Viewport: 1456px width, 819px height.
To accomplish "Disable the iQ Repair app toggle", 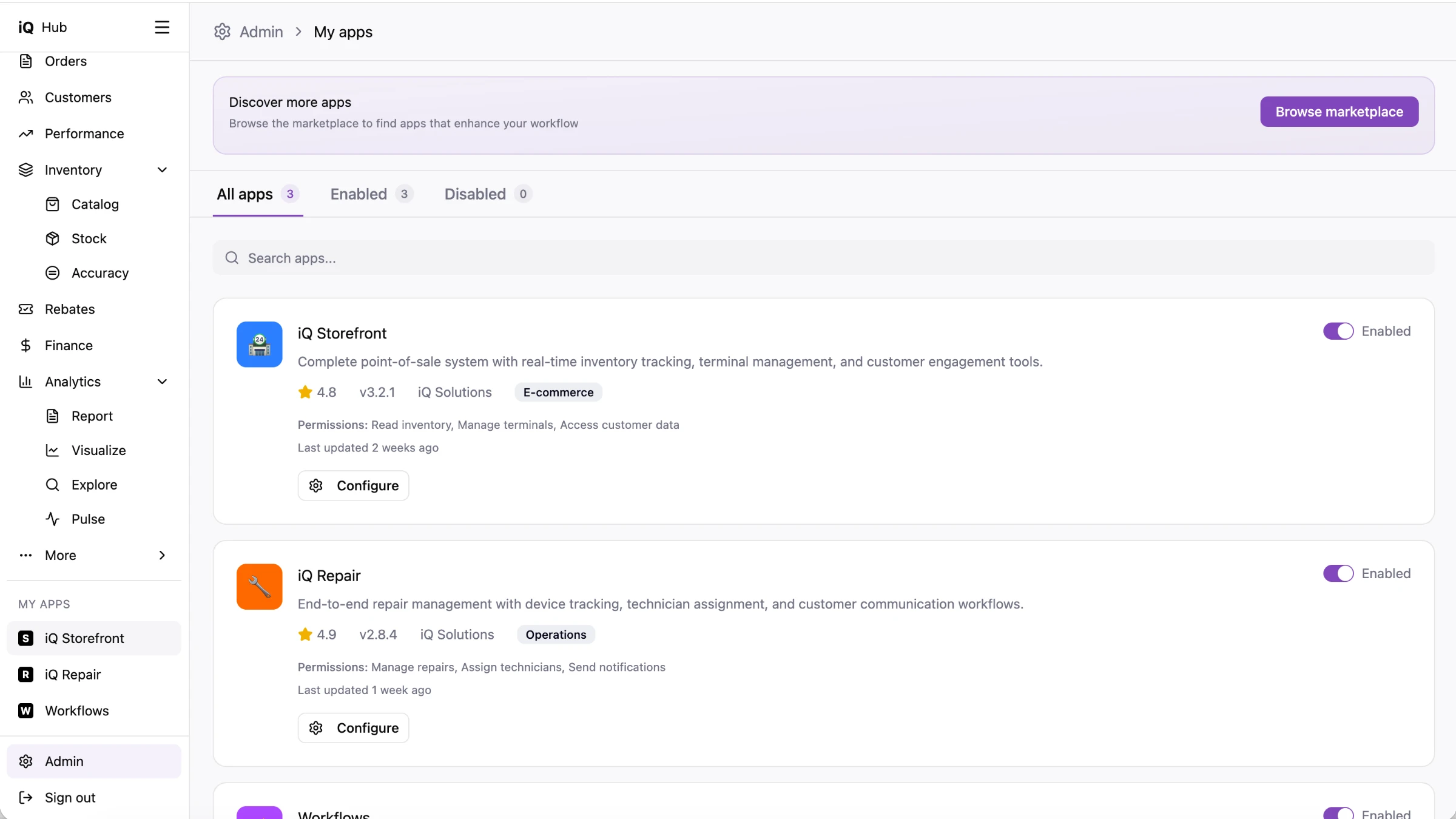I will 1338,573.
